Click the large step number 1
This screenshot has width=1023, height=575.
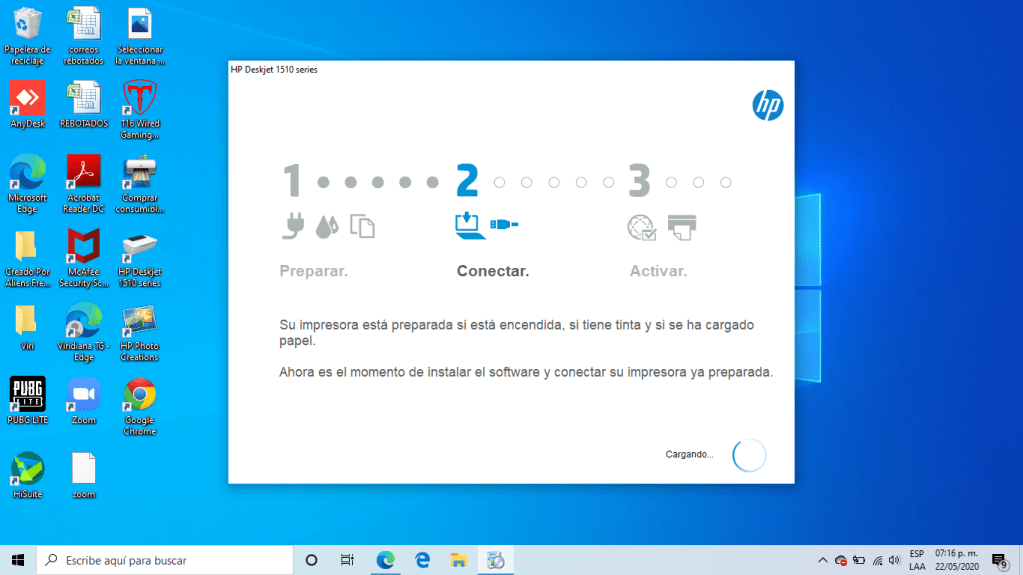pyautogui.click(x=292, y=181)
